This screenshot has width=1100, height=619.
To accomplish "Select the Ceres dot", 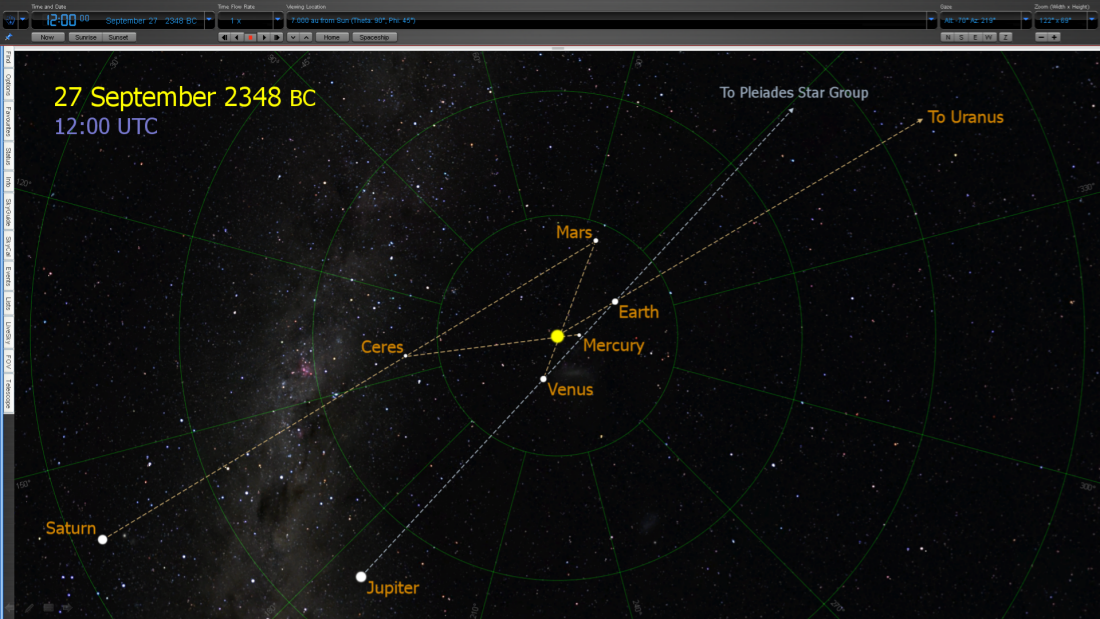I will tap(405, 356).
